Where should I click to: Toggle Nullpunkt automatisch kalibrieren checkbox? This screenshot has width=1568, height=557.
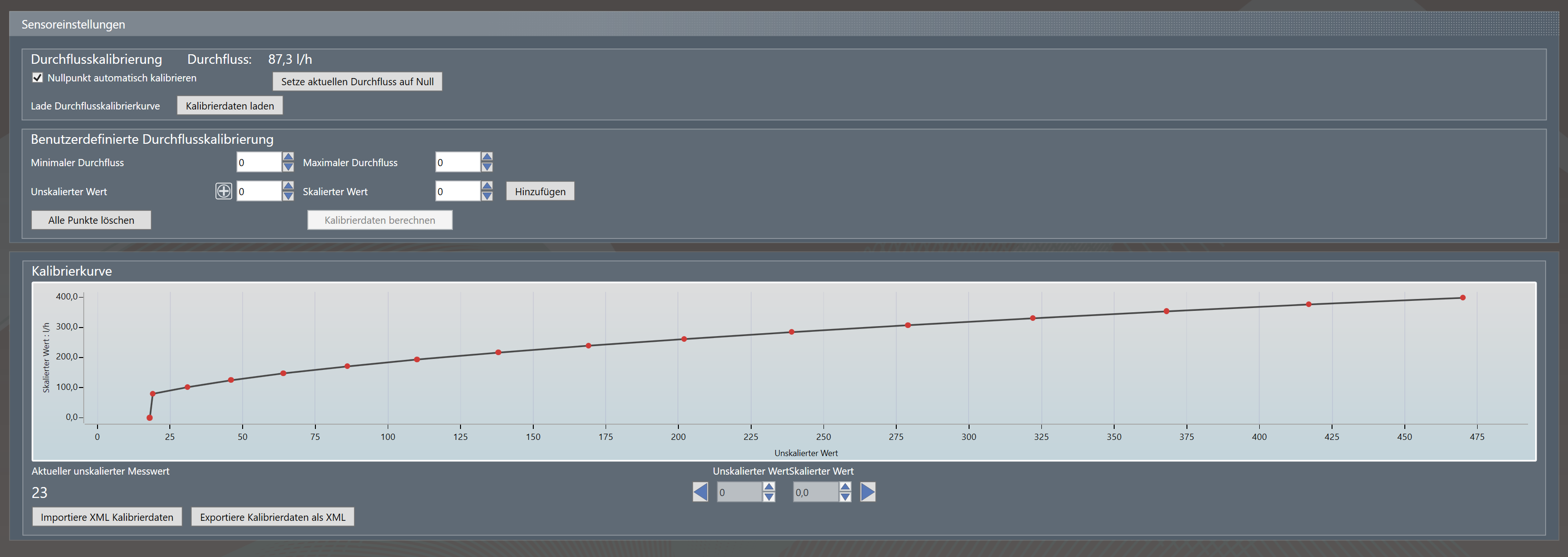click(x=38, y=78)
